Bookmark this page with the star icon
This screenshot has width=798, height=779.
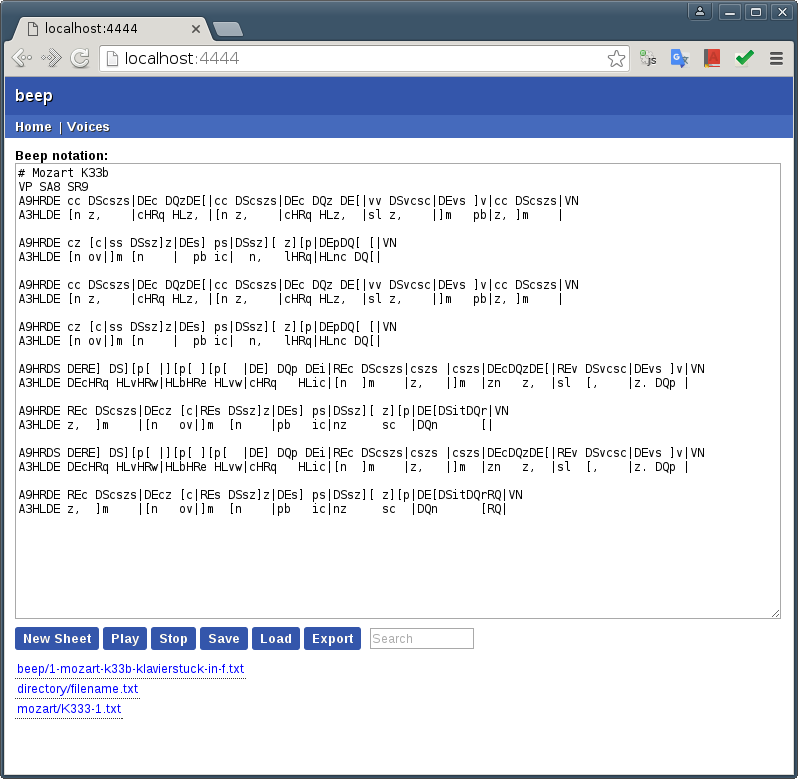pos(616,59)
